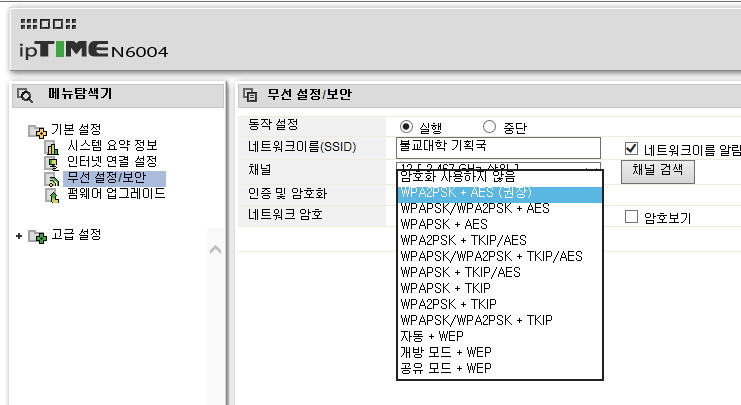Viewport: 741px width, 405px height.
Task: Choose WPA2PSK + AES (권장) option
Action: tap(500, 193)
